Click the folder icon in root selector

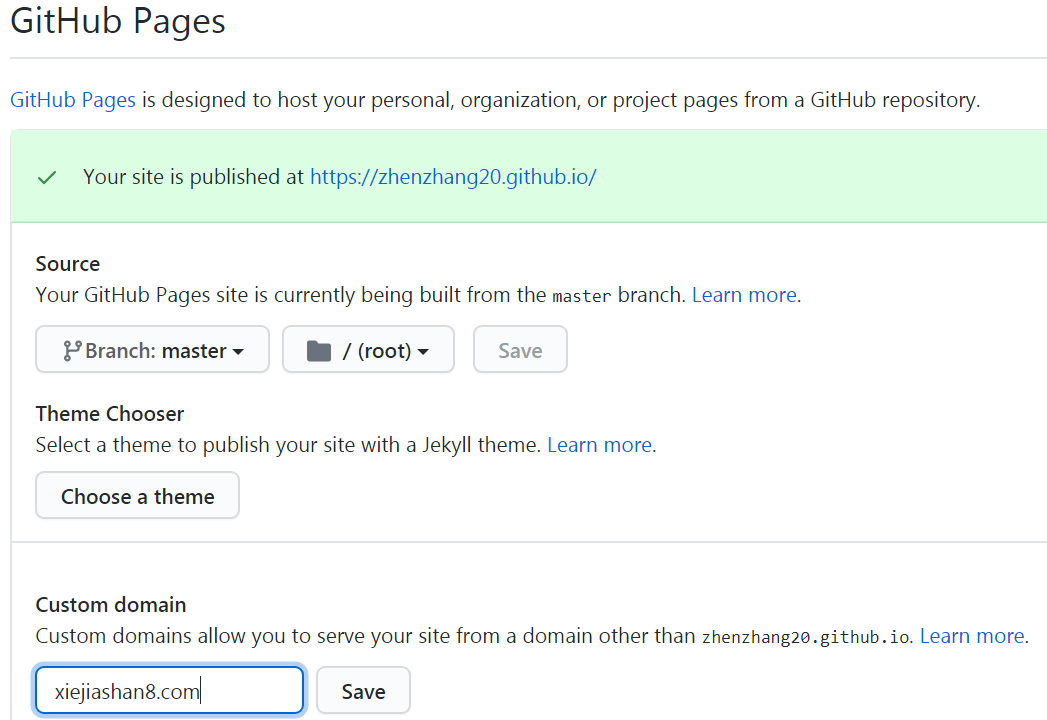click(x=319, y=351)
